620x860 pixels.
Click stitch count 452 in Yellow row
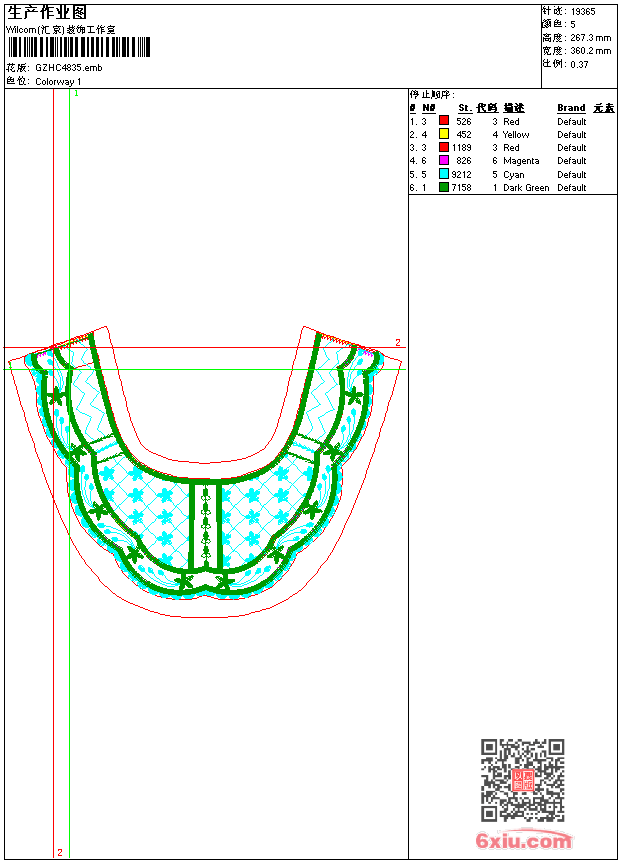pos(464,135)
